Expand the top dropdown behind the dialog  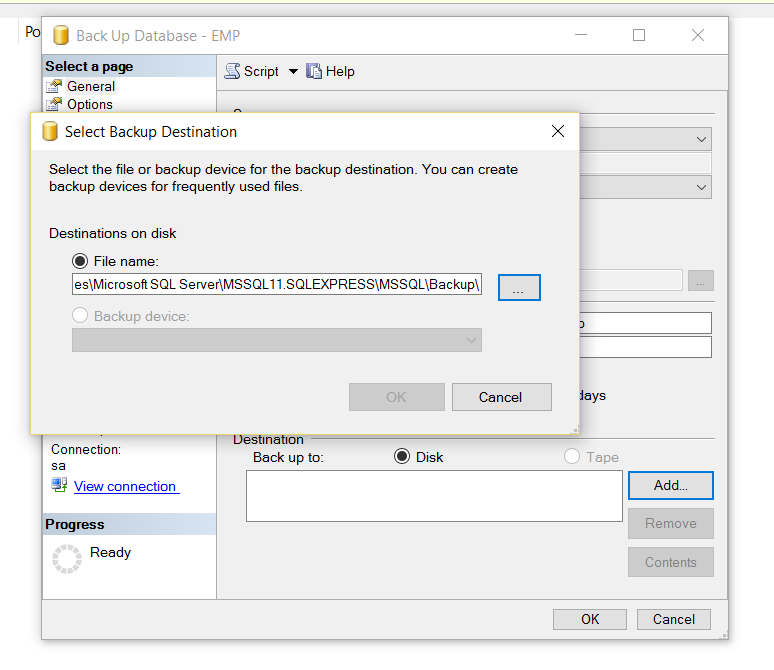click(x=701, y=140)
